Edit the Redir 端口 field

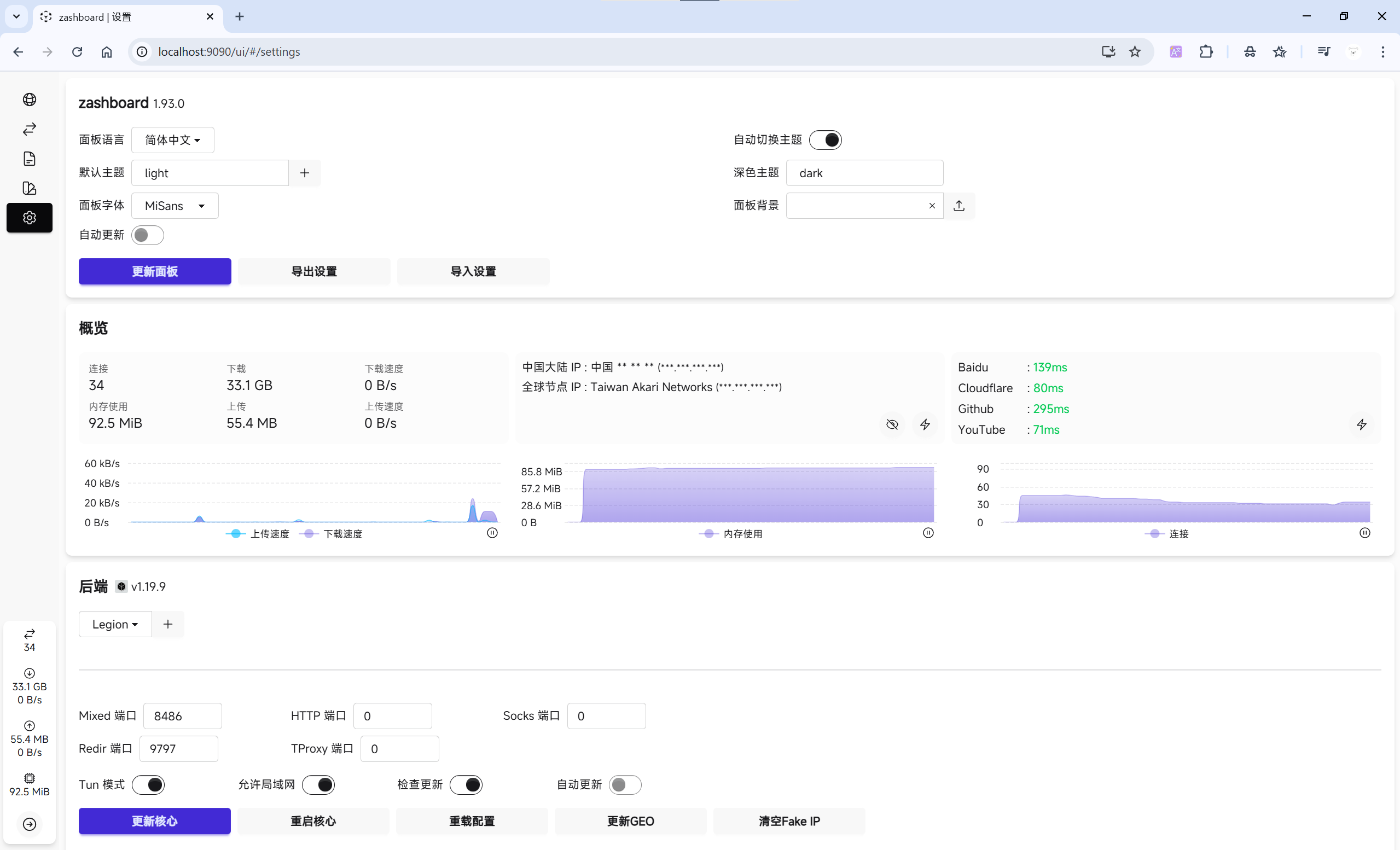(178, 749)
